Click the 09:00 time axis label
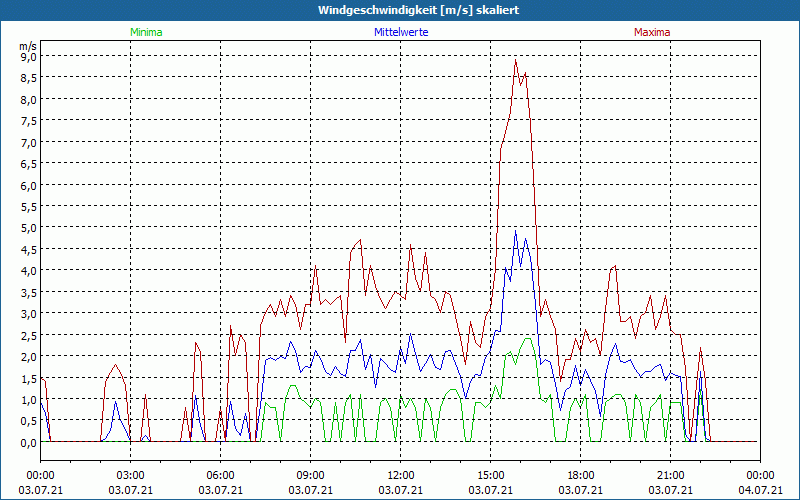The height and width of the screenshot is (500, 800). tap(310, 476)
